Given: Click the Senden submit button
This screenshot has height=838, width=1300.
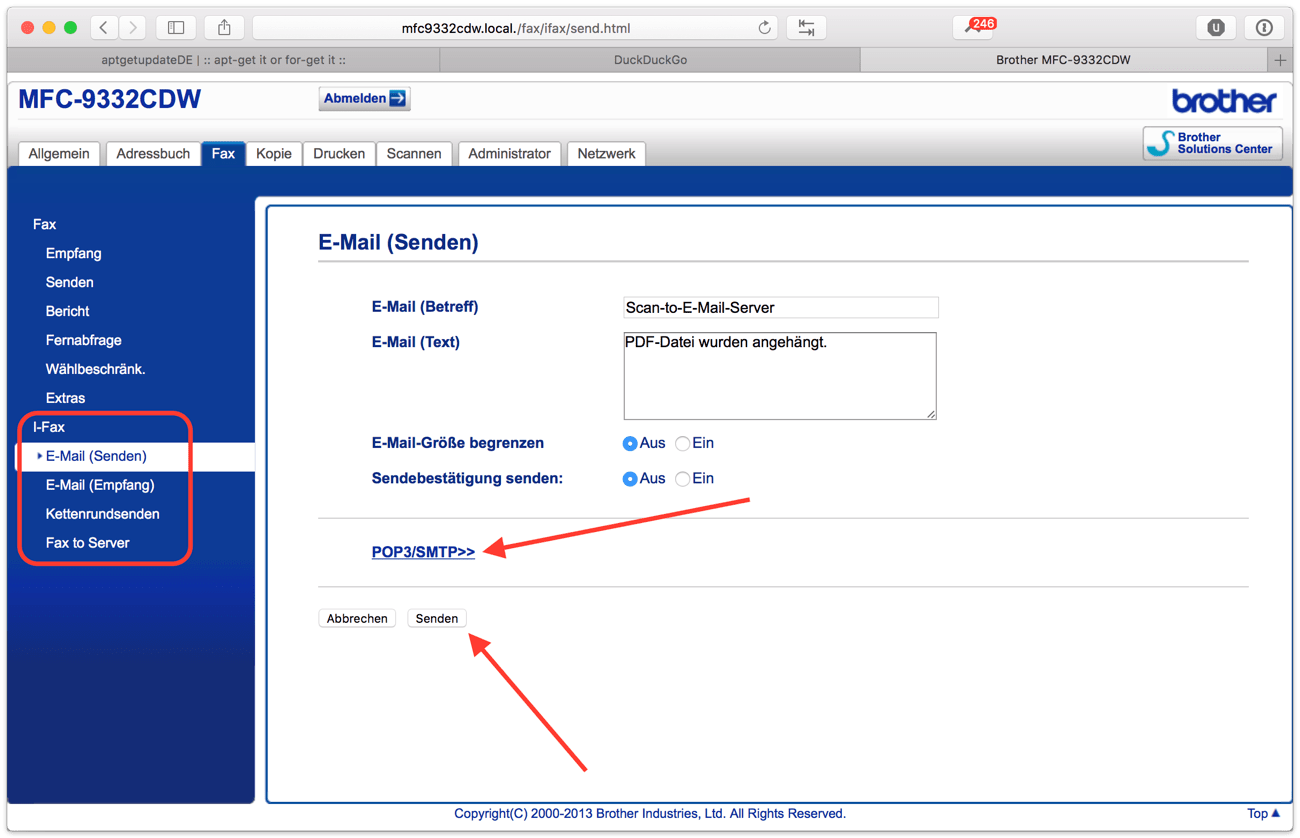Looking at the screenshot, I should click(437, 619).
